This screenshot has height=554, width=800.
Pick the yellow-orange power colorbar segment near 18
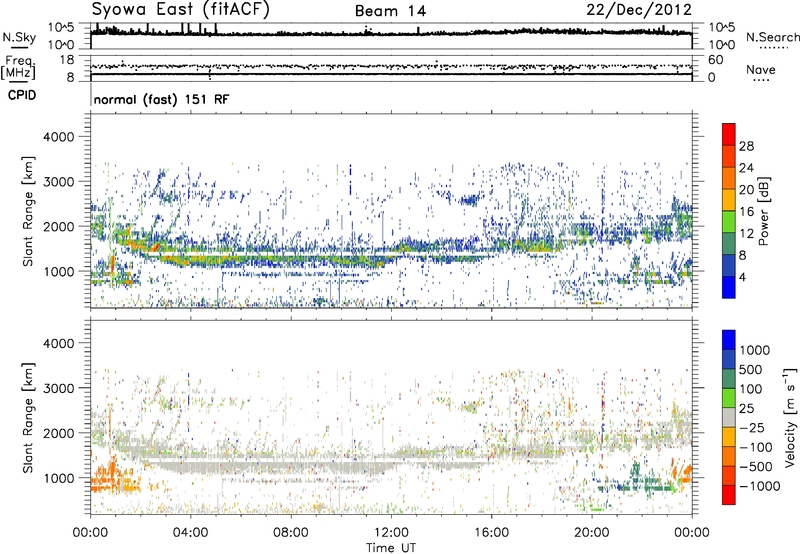pos(729,200)
